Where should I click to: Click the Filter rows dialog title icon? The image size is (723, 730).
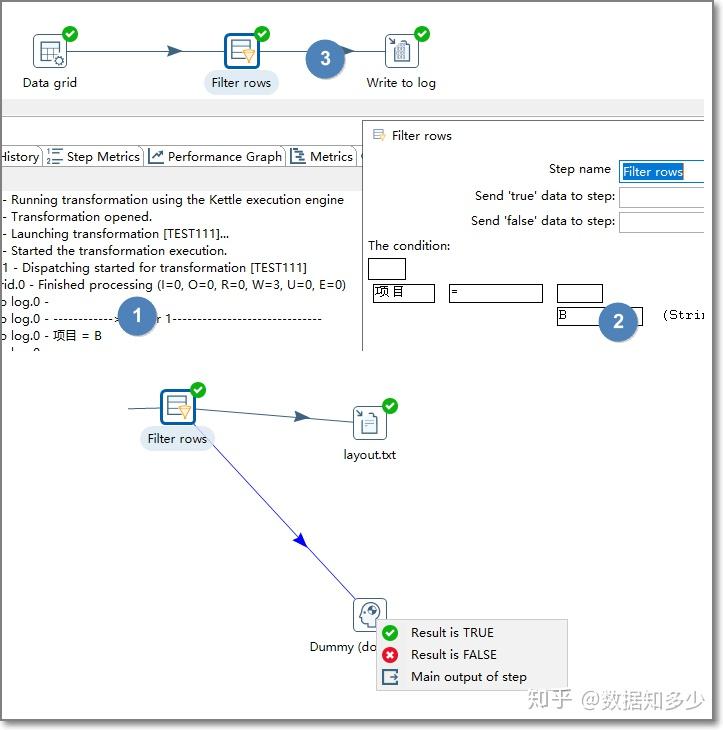379,135
